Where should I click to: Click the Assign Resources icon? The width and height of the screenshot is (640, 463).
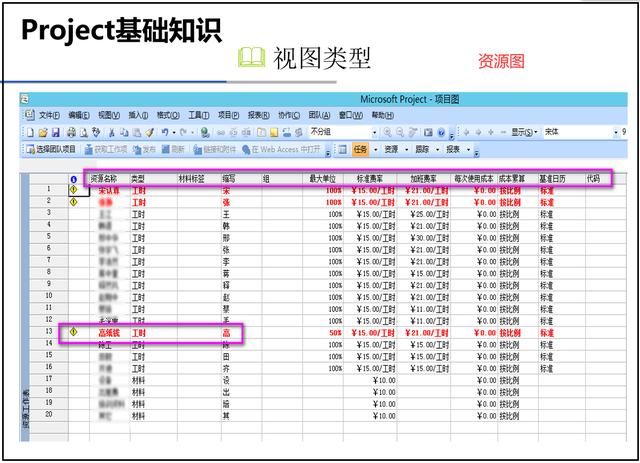[287, 133]
